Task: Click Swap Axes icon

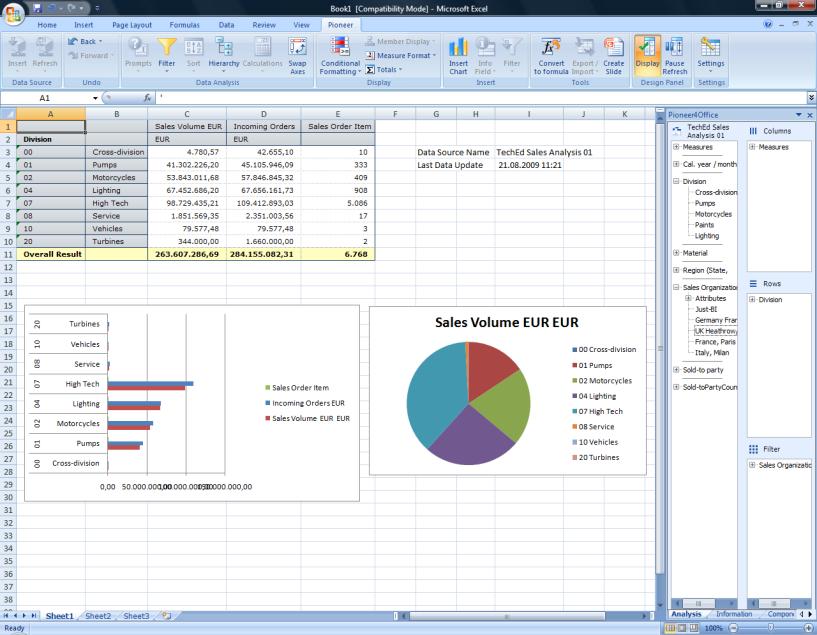Action: coord(298,56)
